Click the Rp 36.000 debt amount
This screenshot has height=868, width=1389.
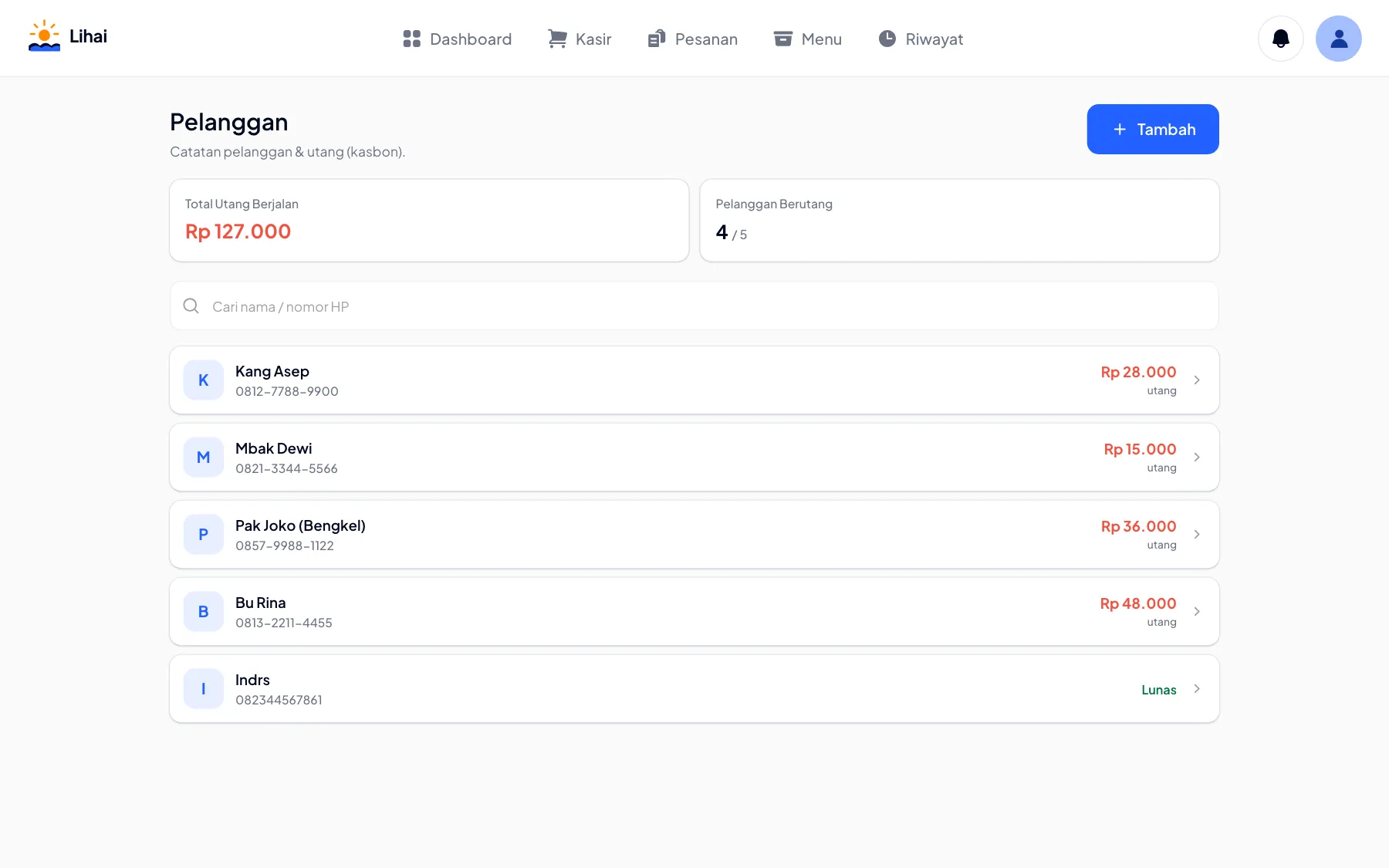coord(1138,526)
